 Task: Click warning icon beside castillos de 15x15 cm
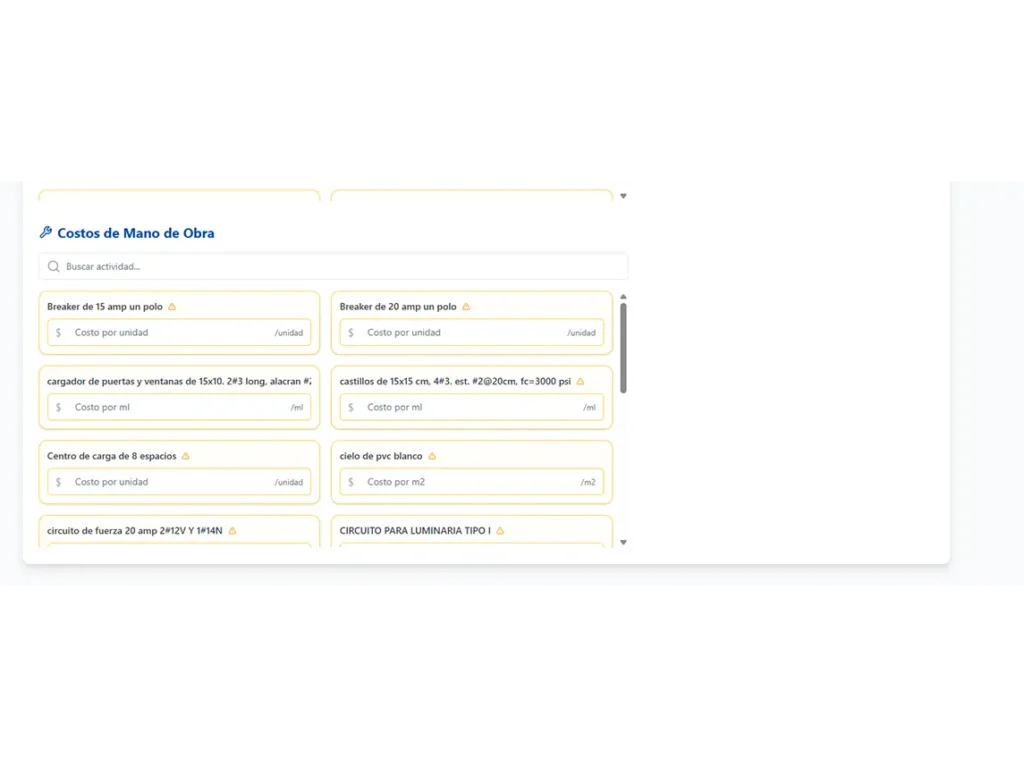coord(580,382)
